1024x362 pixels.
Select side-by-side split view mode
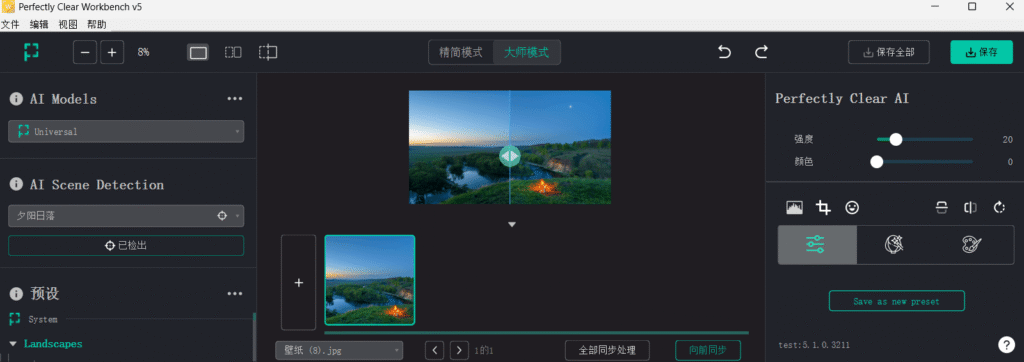tap(233, 52)
